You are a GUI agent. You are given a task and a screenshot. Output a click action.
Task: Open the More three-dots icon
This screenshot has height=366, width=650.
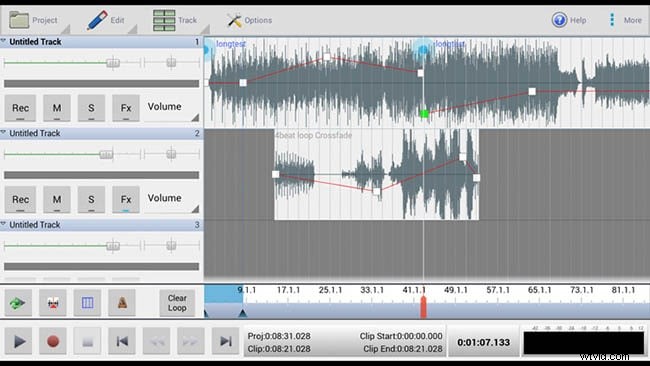point(612,20)
